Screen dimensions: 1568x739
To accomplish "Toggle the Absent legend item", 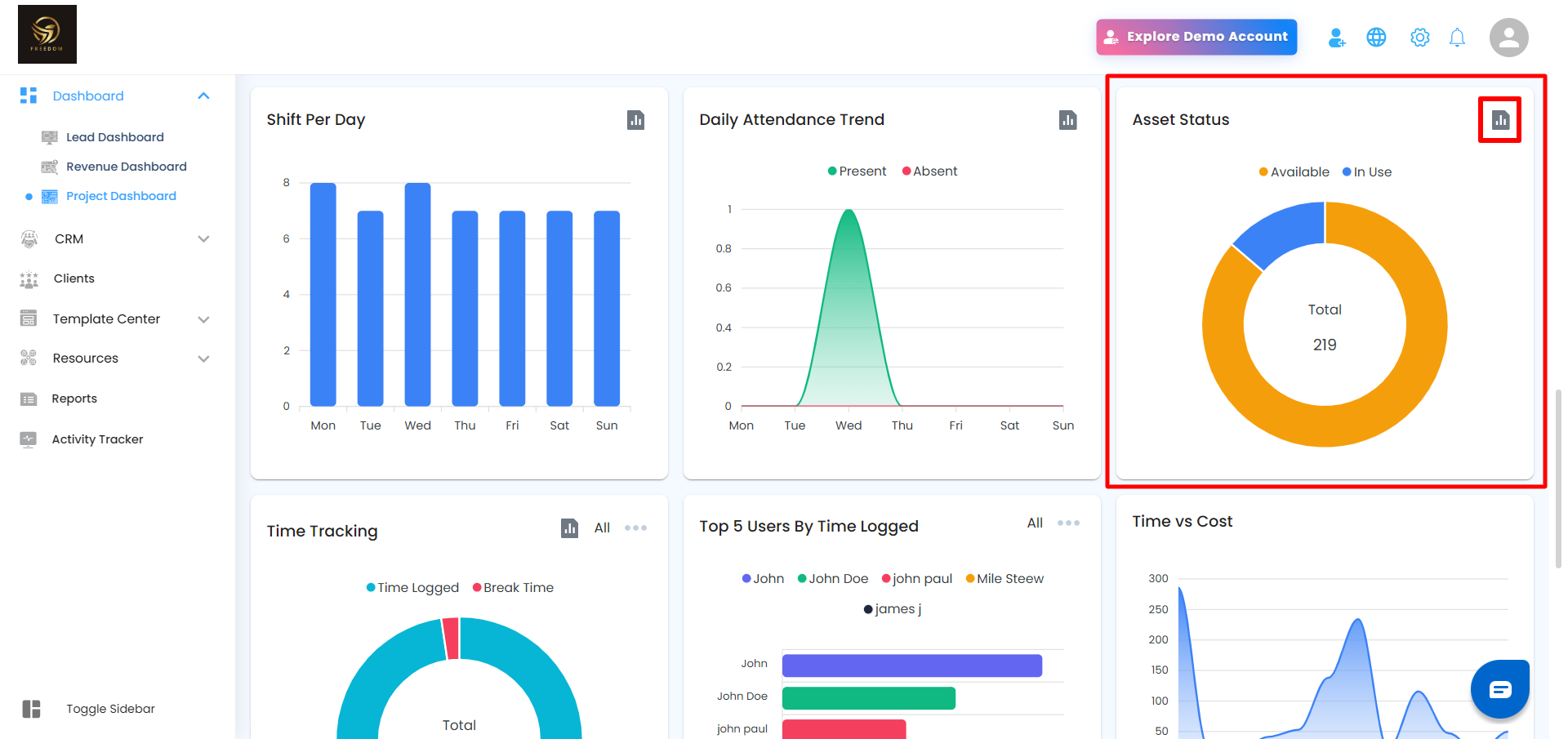I will click(x=929, y=171).
